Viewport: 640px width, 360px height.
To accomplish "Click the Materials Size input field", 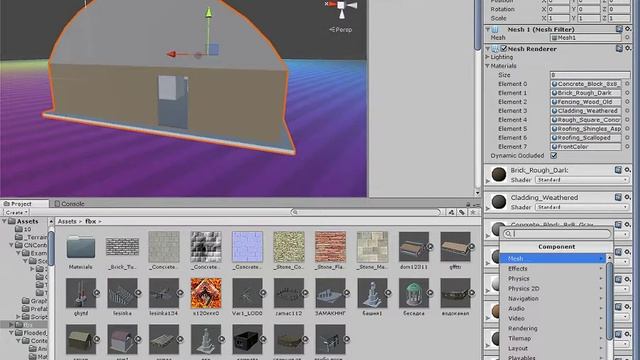I will (590, 75).
